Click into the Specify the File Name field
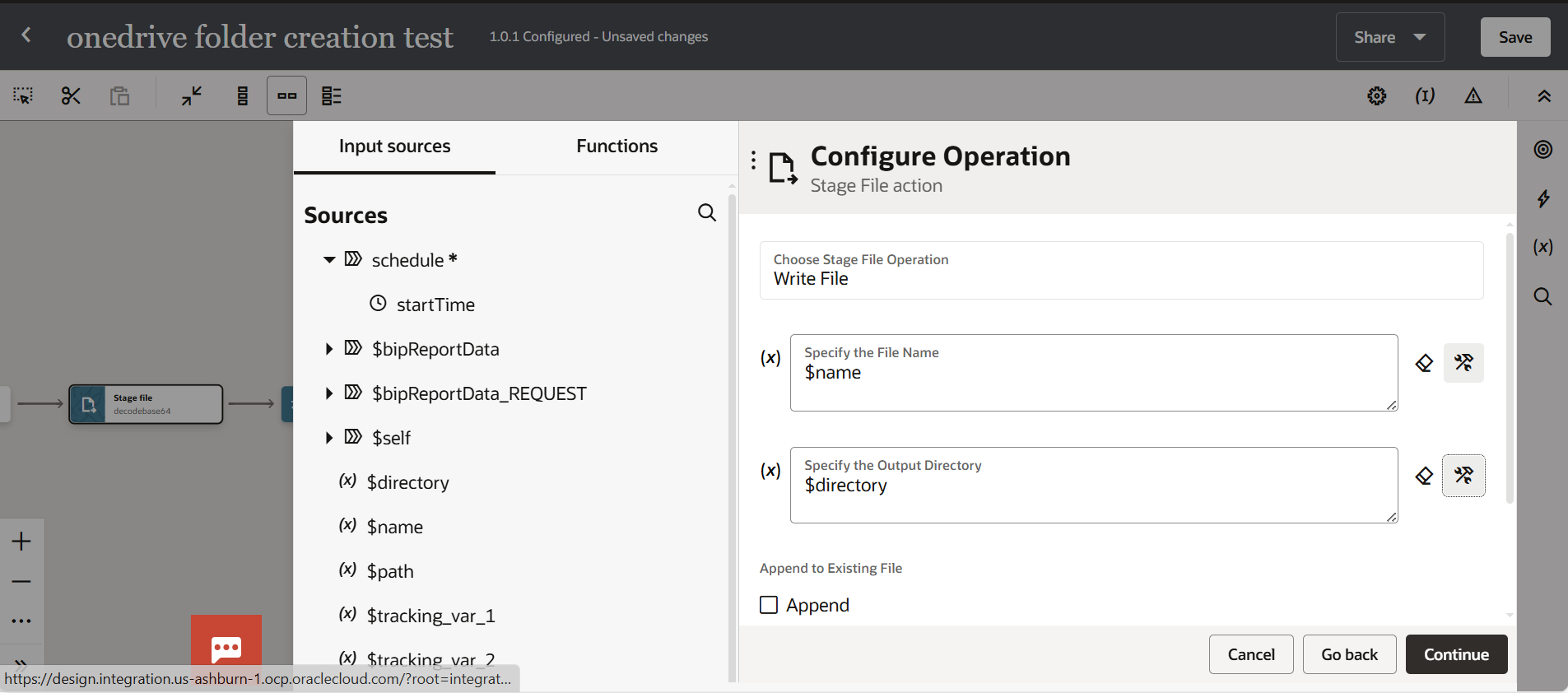 click(1094, 373)
